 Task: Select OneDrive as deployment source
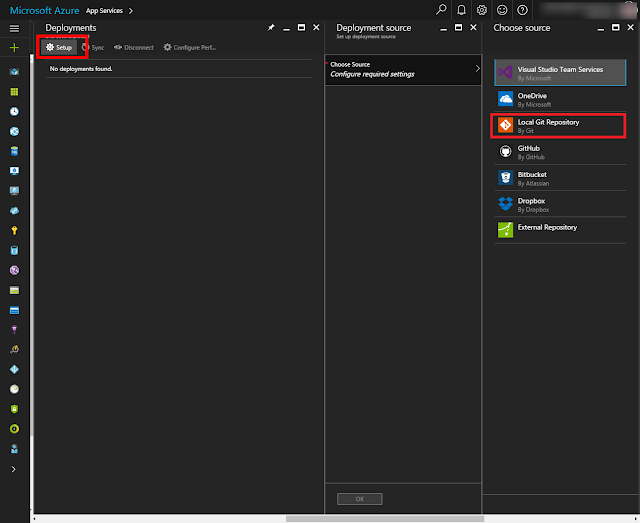click(560, 99)
